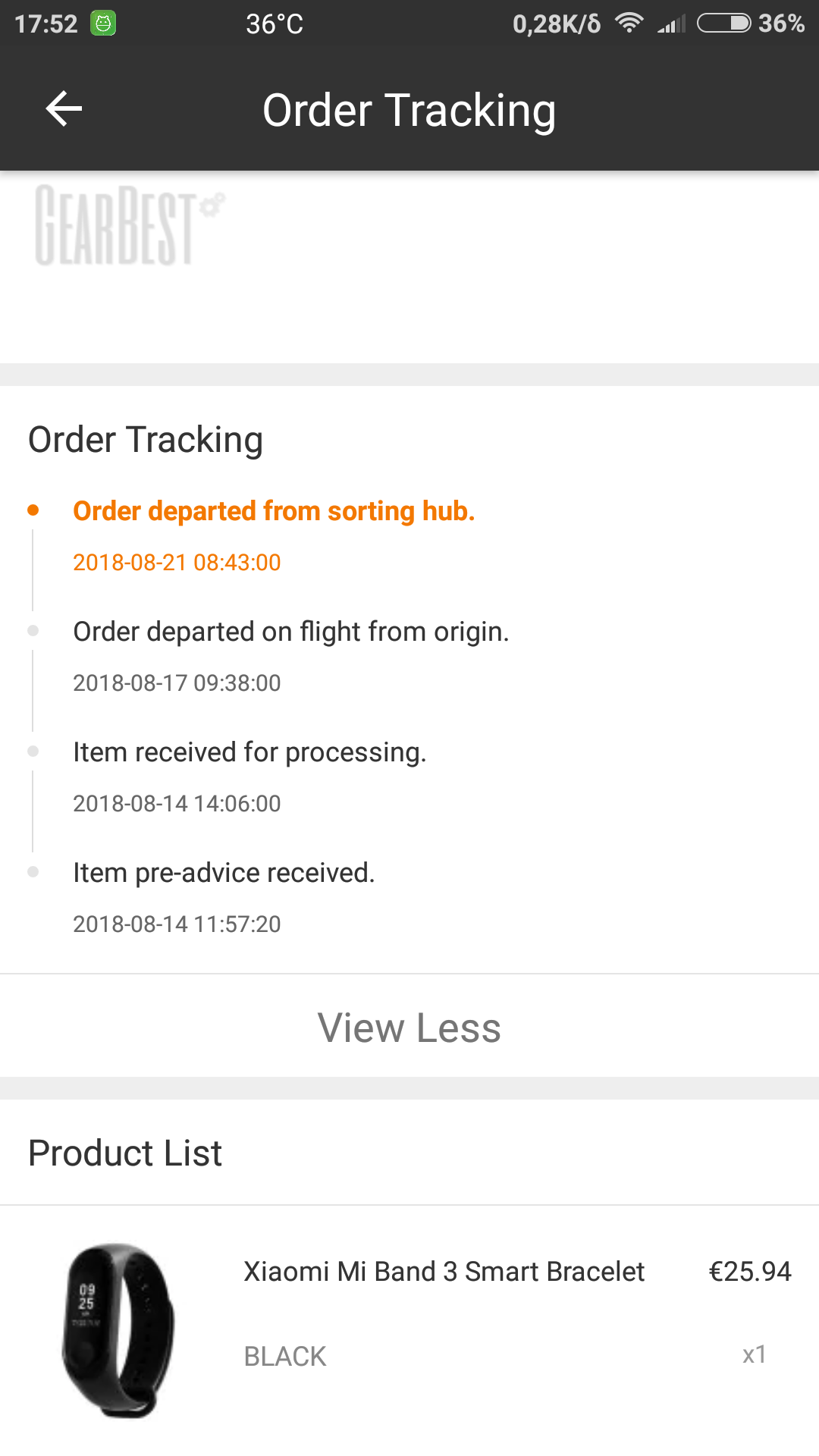Viewport: 819px width, 1456px height.
Task: Tap "Order departed from sorting hub" status
Action: click(274, 511)
